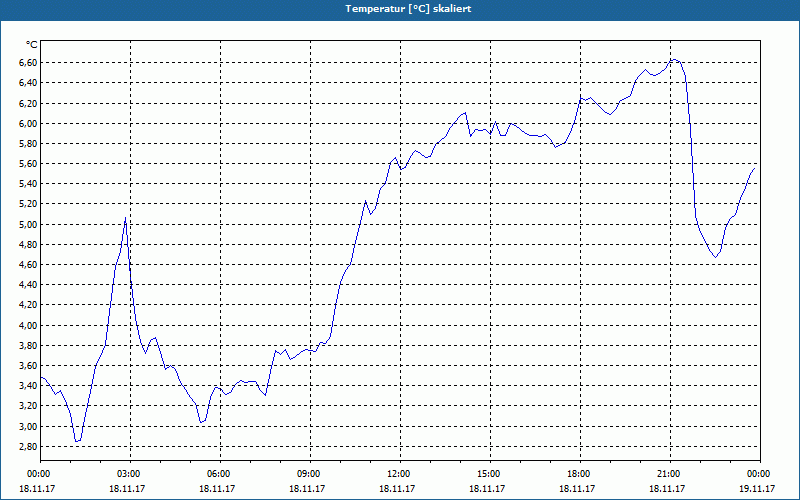Click the "6,00" y-axis label
This screenshot has height=500, width=800.
pyautogui.click(x=29, y=123)
